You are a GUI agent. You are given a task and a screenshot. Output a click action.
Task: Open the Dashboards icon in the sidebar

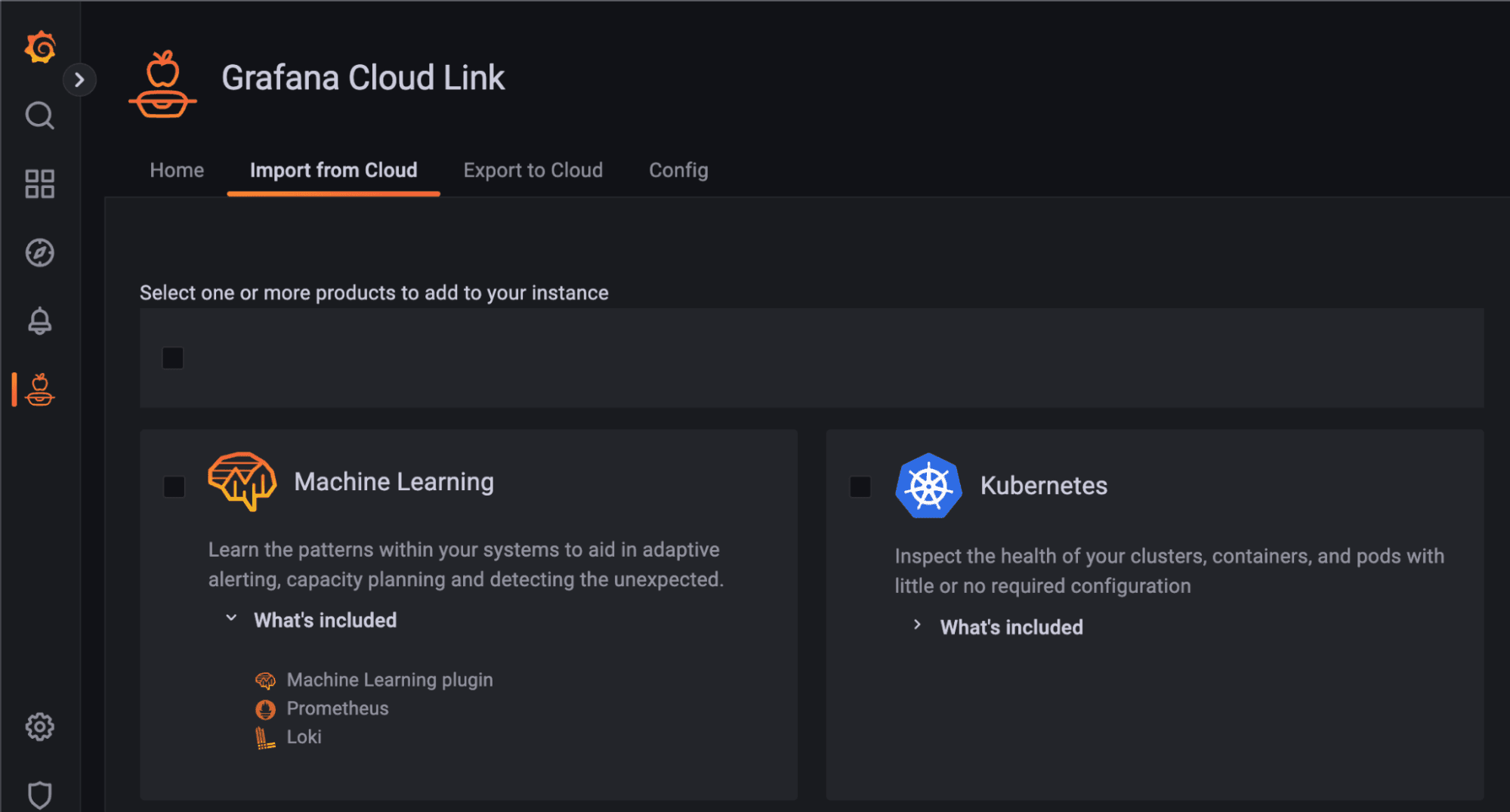click(x=39, y=183)
